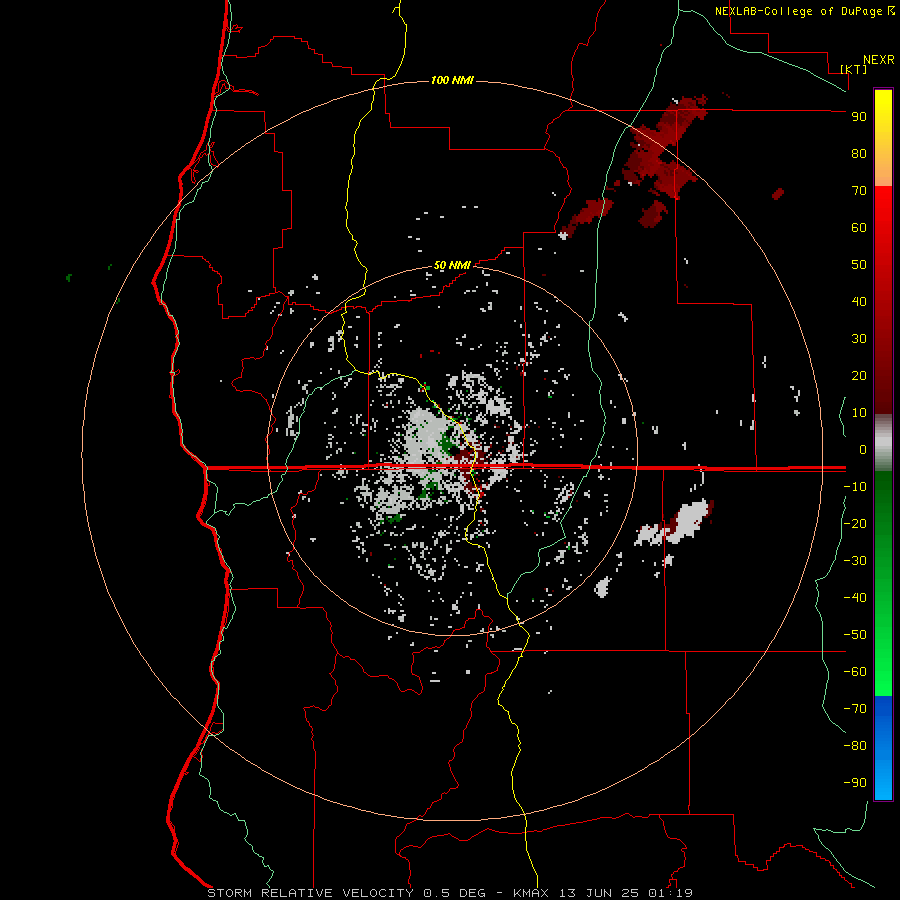Click the "-90" velocity scale label
900x900 pixels.
coord(855,782)
